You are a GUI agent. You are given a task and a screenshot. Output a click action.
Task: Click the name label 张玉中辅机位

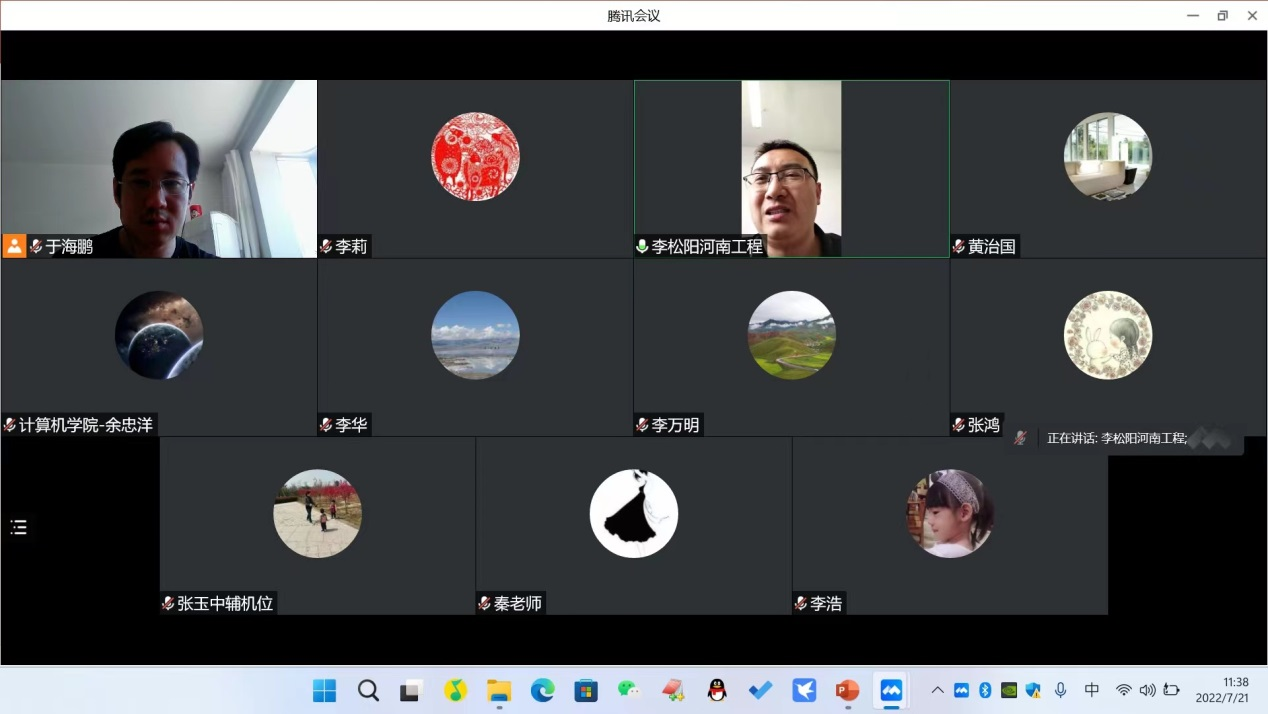point(225,603)
